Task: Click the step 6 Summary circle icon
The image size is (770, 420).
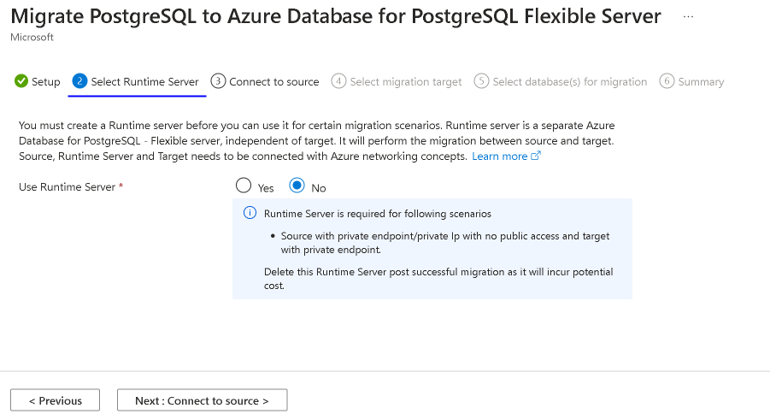Action: [667, 82]
